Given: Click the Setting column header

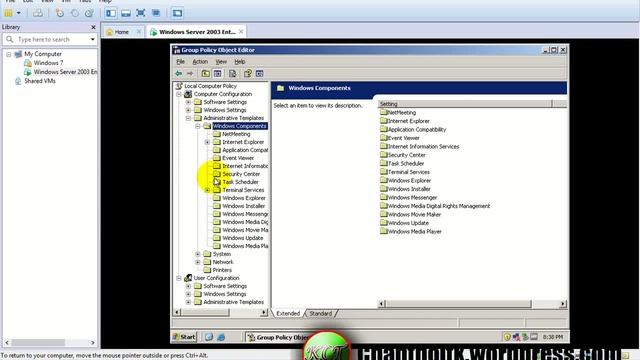Looking at the screenshot, I should [465, 104].
